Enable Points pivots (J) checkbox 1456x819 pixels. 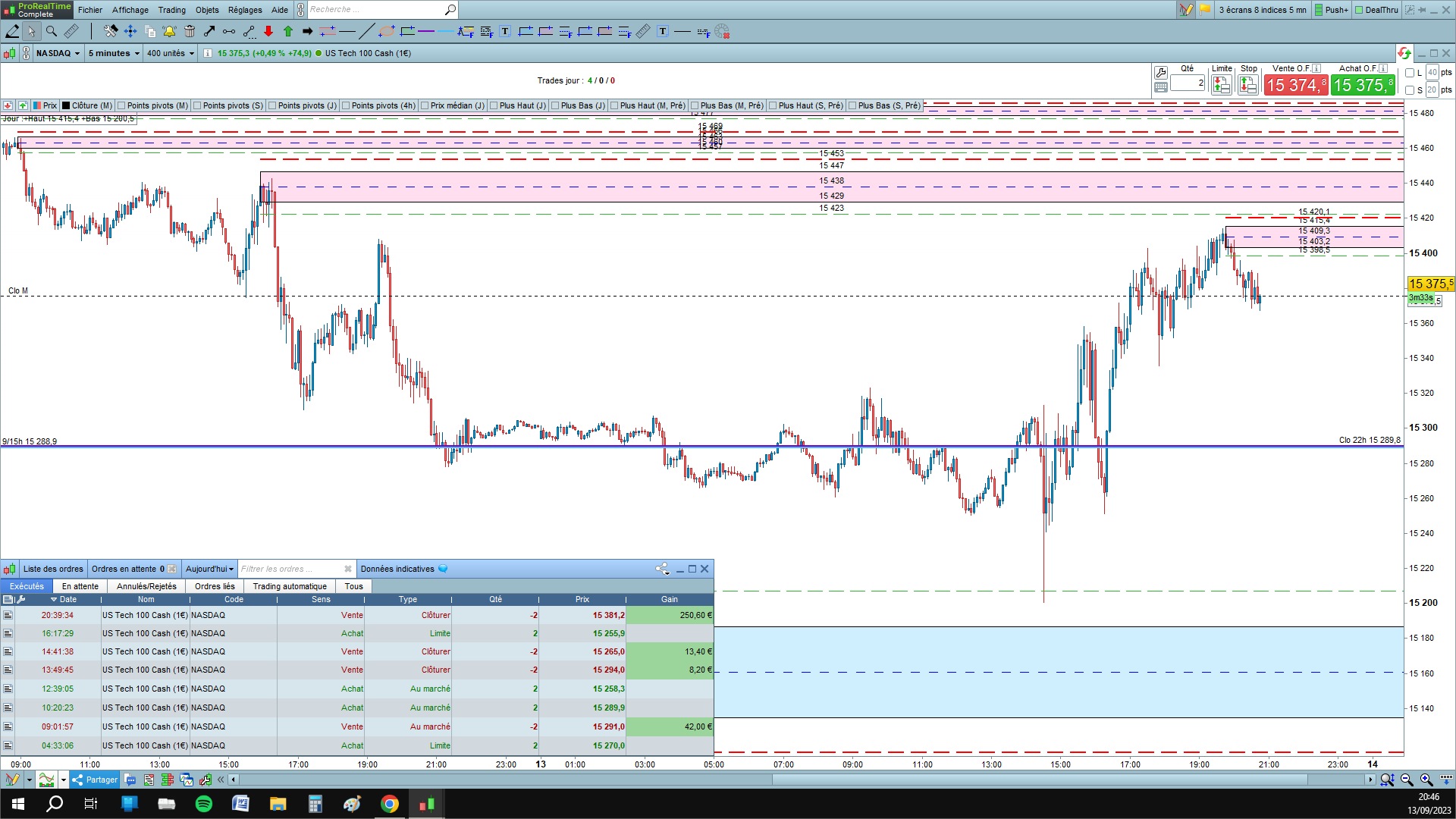[x=272, y=105]
